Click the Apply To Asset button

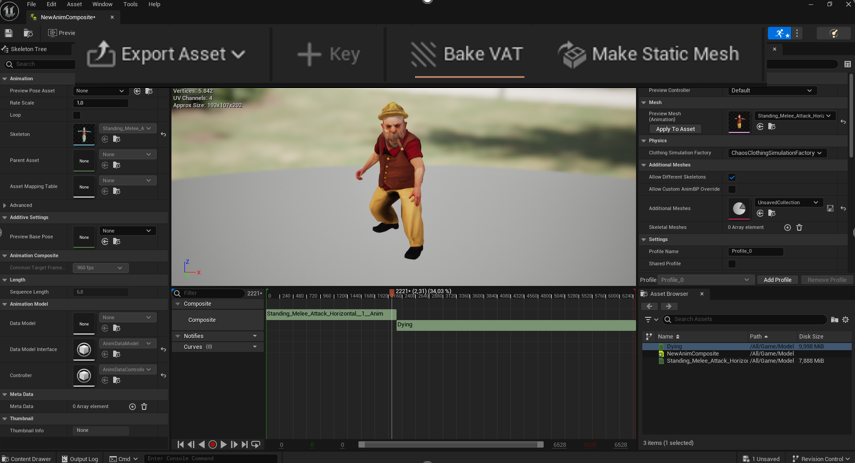pos(675,129)
